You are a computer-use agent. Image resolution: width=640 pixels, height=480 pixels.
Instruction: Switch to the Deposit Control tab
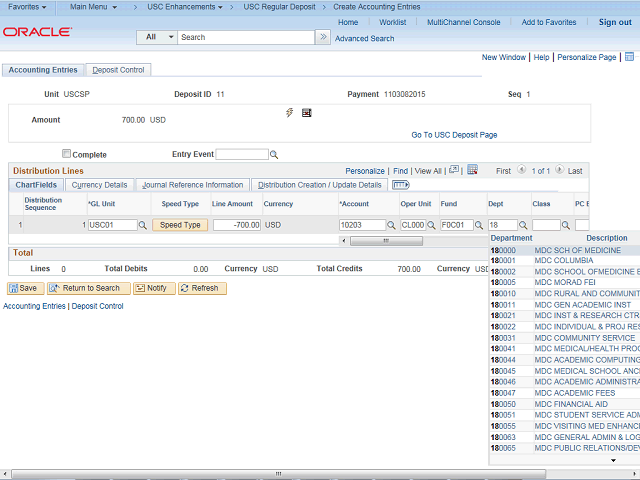point(118,70)
